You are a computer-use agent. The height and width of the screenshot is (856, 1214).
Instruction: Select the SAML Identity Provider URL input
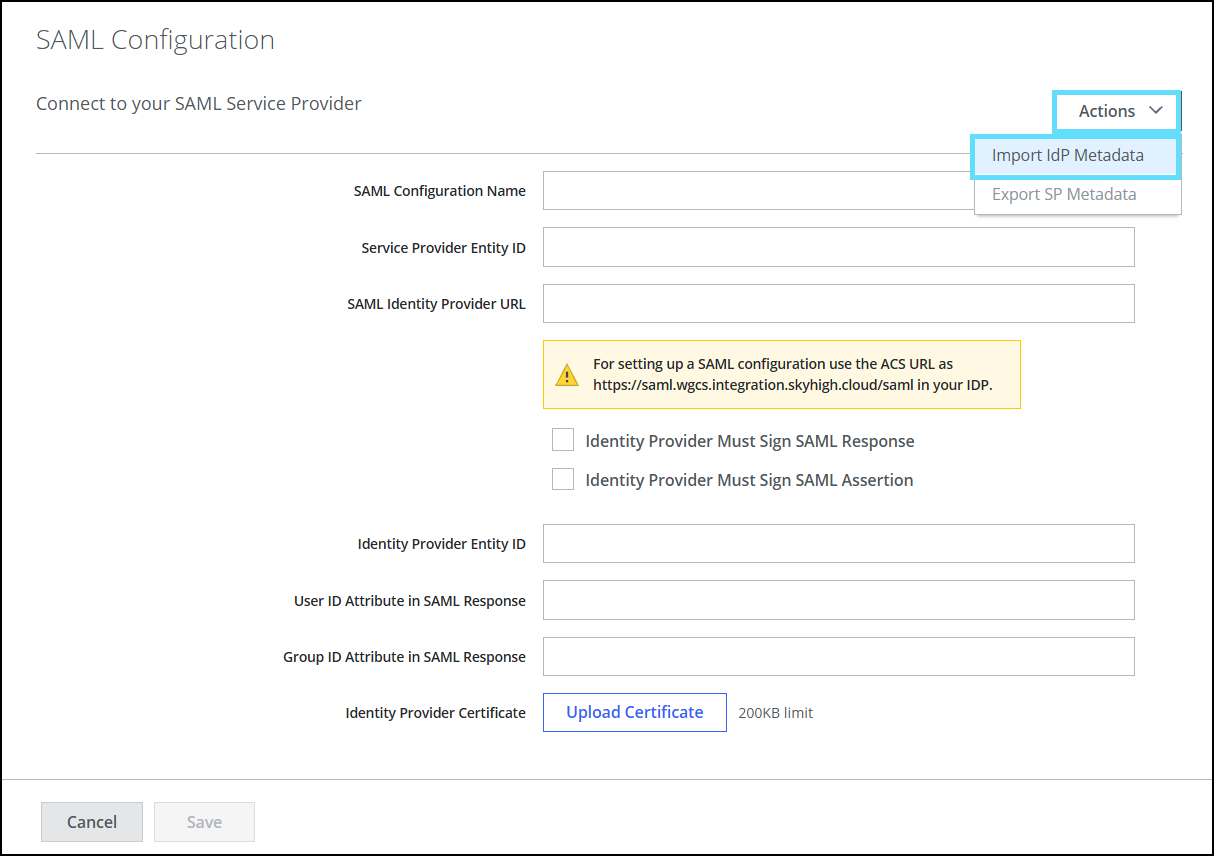coord(838,304)
